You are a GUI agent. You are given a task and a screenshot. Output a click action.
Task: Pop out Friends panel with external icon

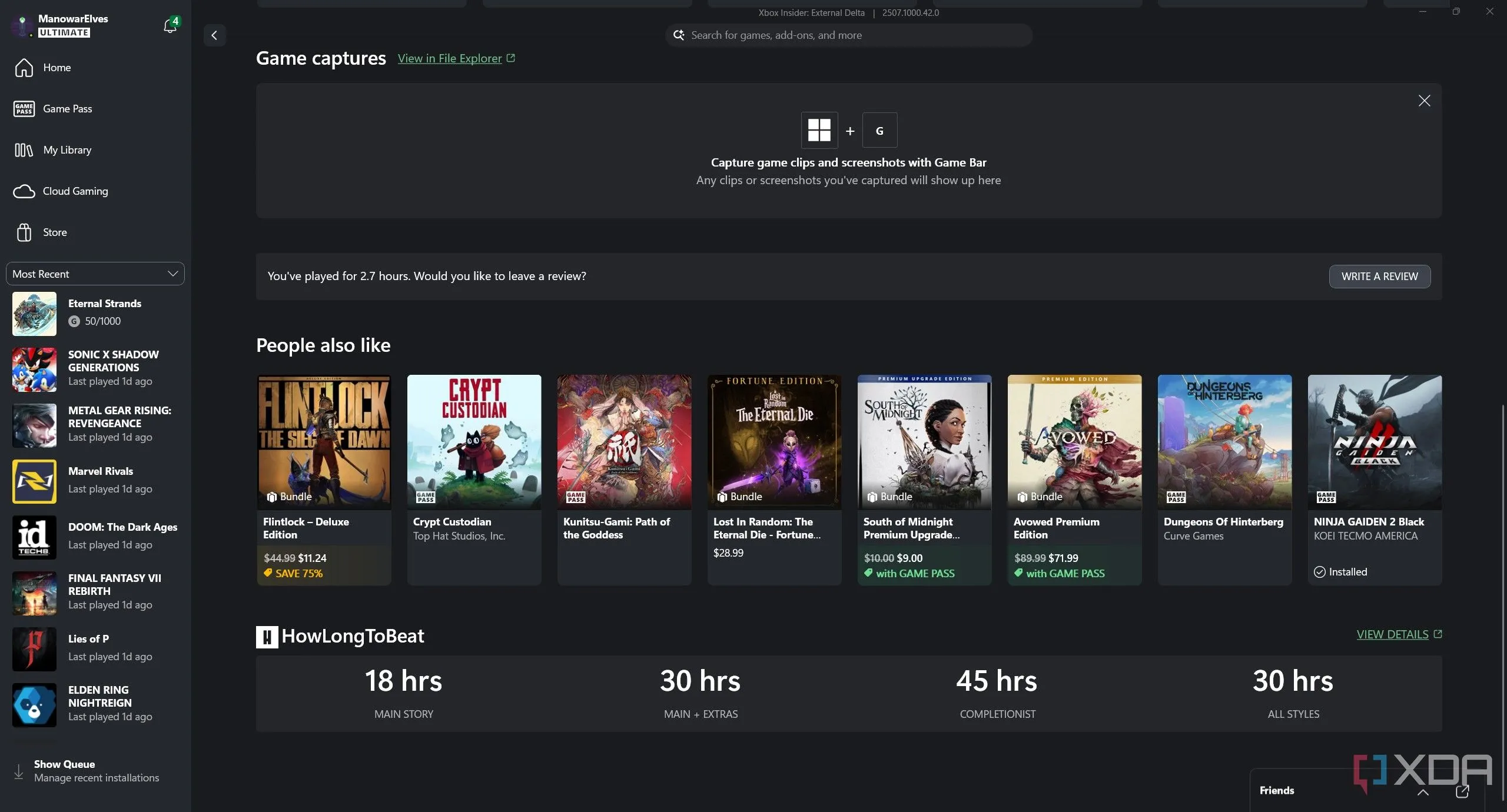tap(1462, 791)
